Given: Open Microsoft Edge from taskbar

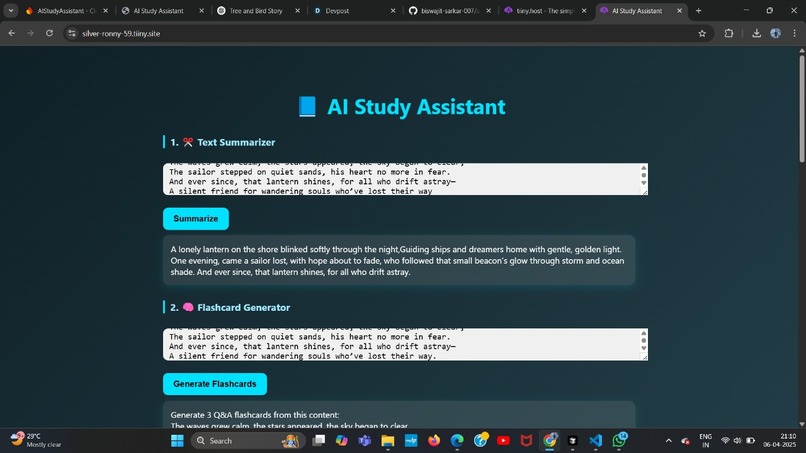Looking at the screenshot, I should click(457, 441).
